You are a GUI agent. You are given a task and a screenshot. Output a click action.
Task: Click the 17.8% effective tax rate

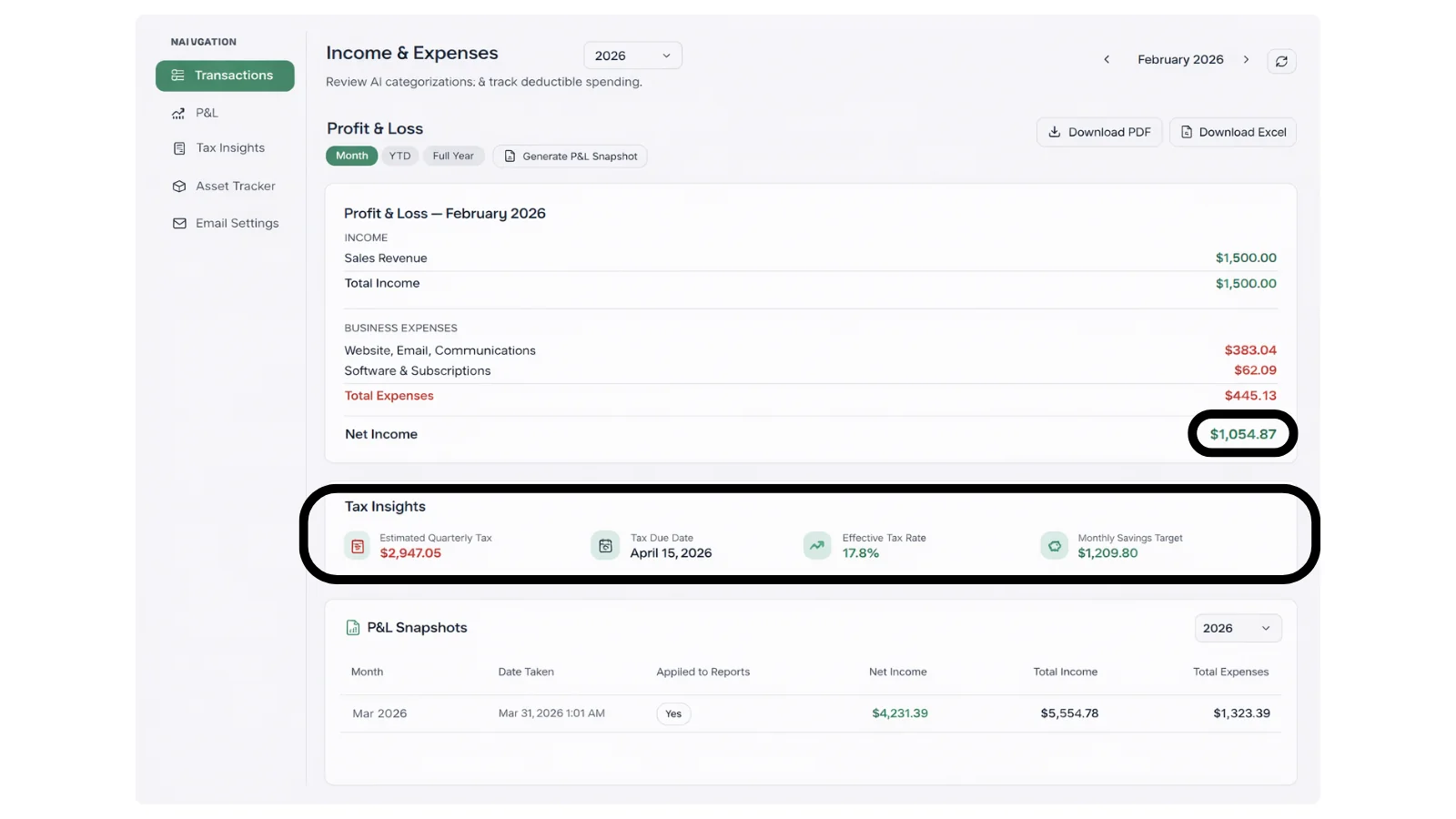[x=861, y=553]
